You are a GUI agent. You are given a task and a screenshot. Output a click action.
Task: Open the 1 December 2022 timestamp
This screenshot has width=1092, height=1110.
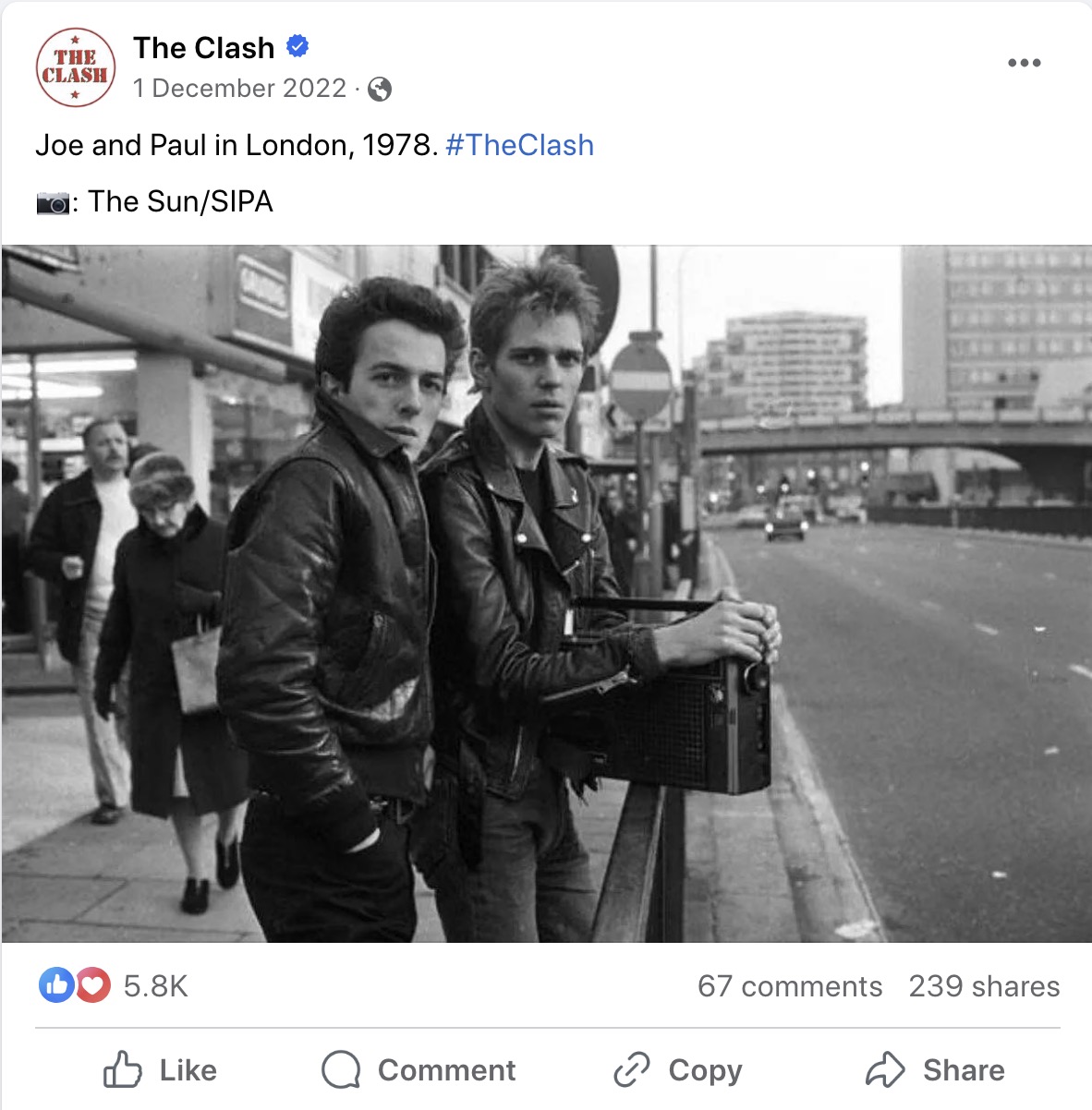tap(239, 88)
